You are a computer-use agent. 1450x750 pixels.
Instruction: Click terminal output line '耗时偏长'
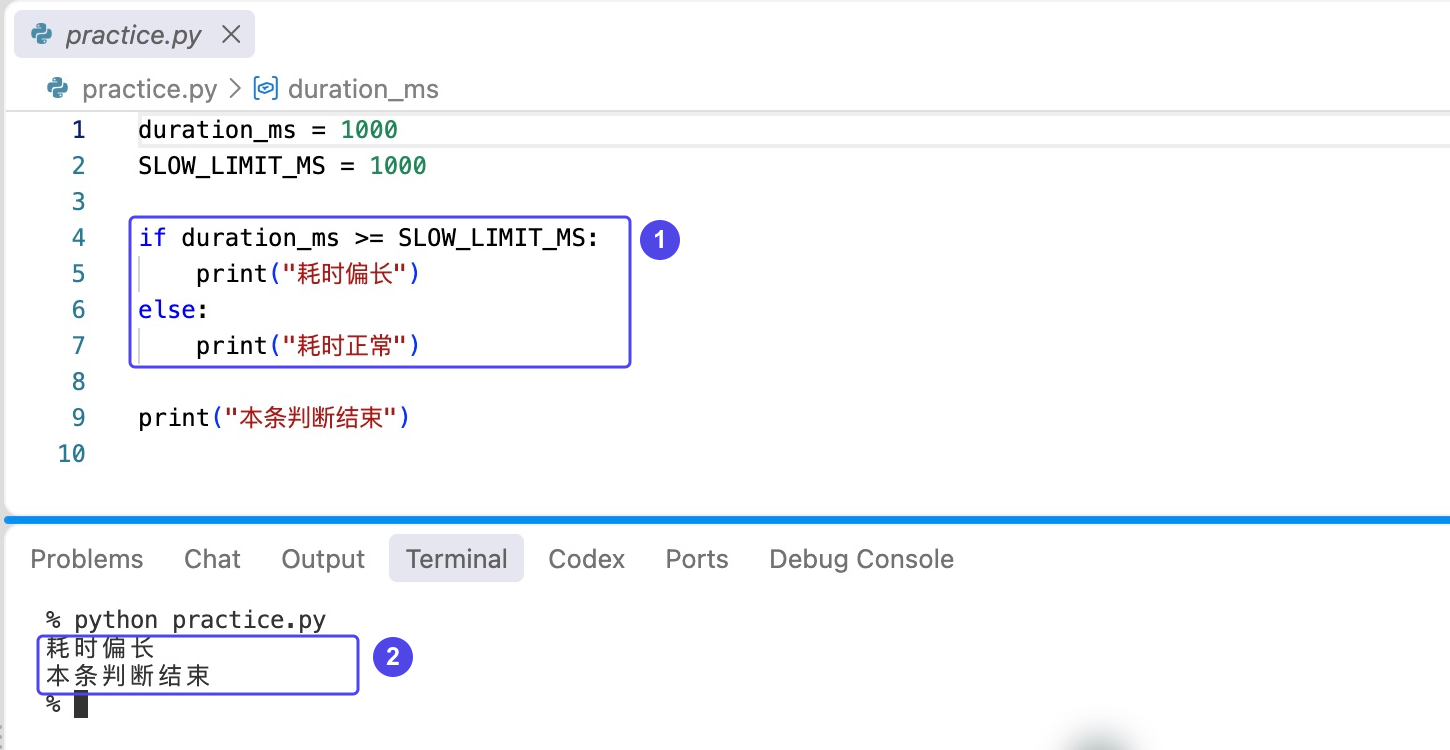point(100,648)
